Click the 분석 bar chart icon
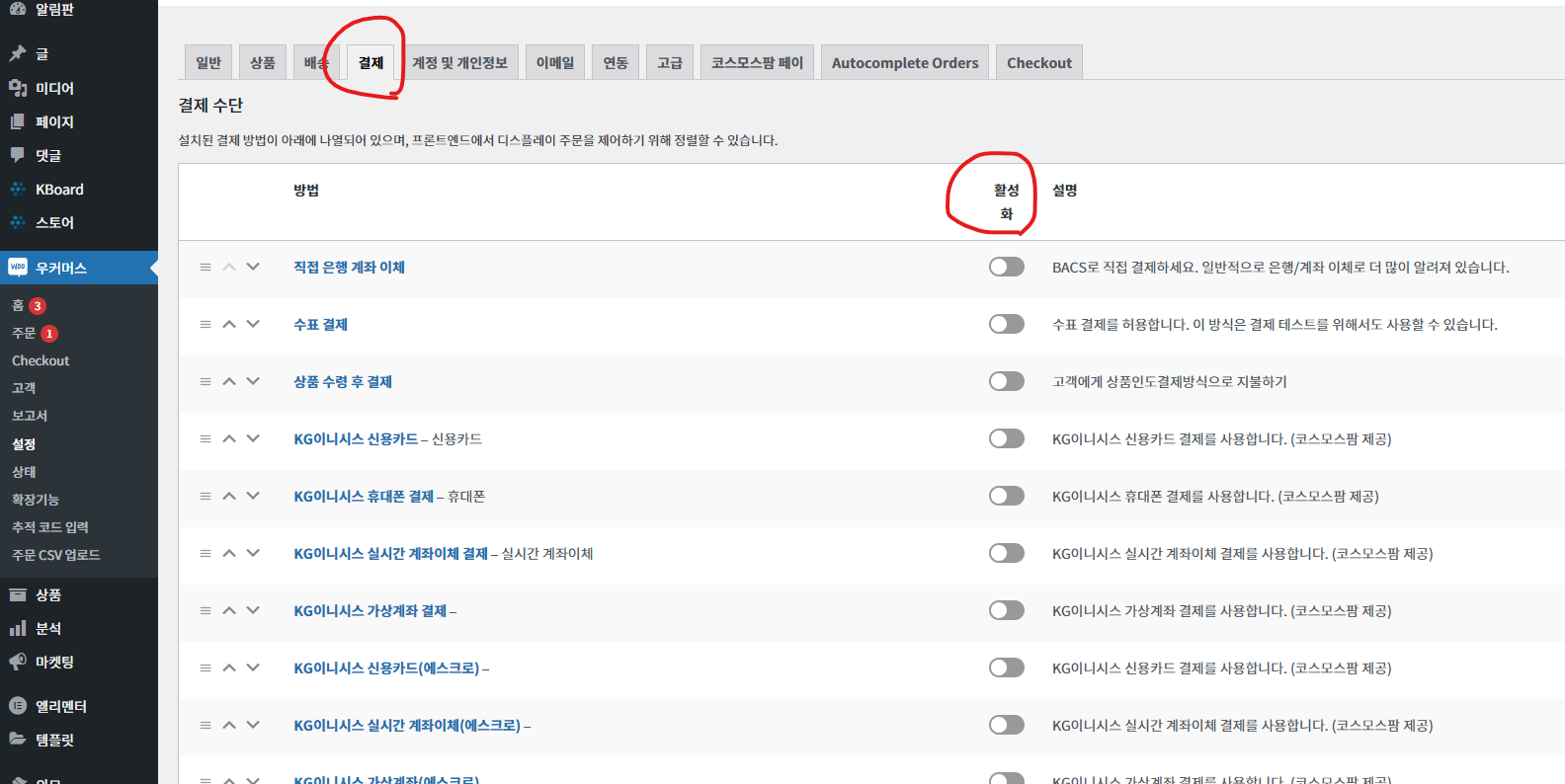Image resolution: width=1565 pixels, height=784 pixels. pyautogui.click(x=18, y=628)
